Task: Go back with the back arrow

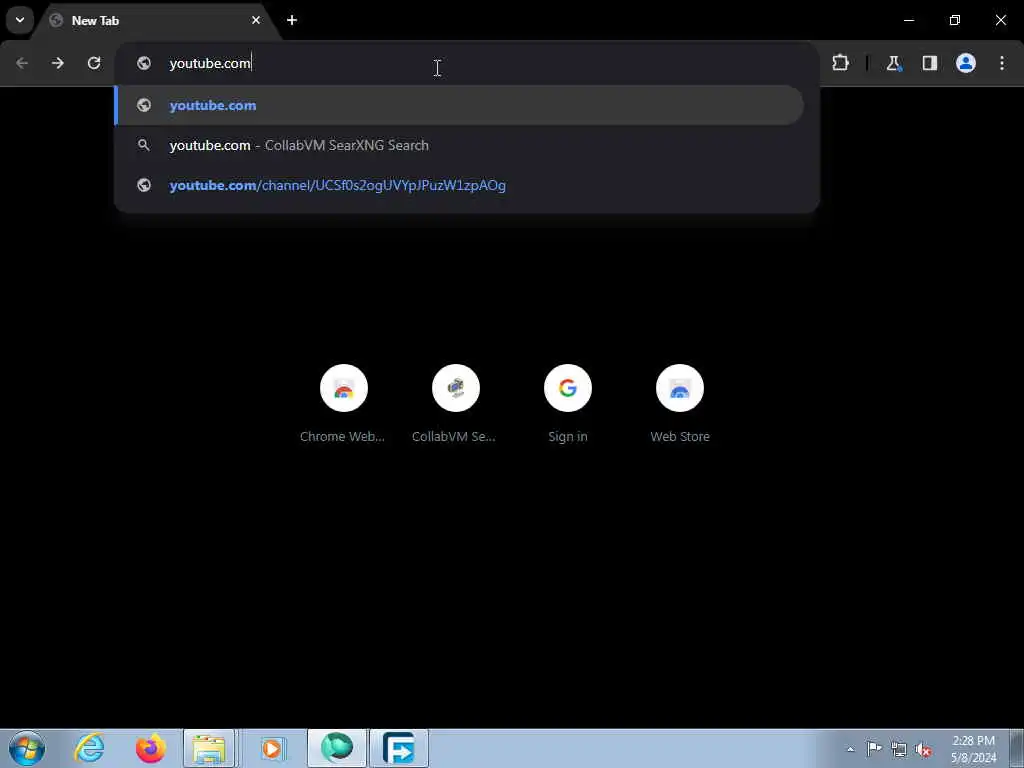Action: pos(22,63)
